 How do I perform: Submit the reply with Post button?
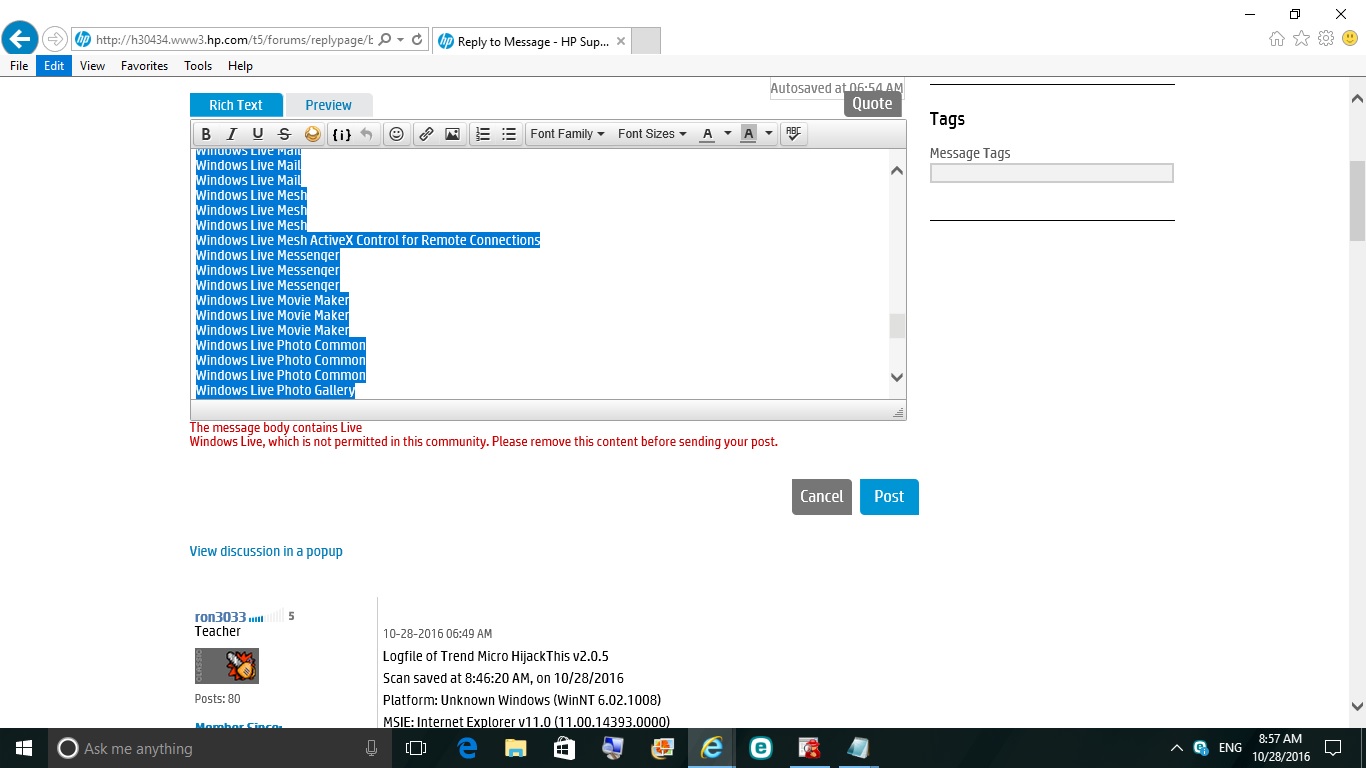click(x=889, y=496)
